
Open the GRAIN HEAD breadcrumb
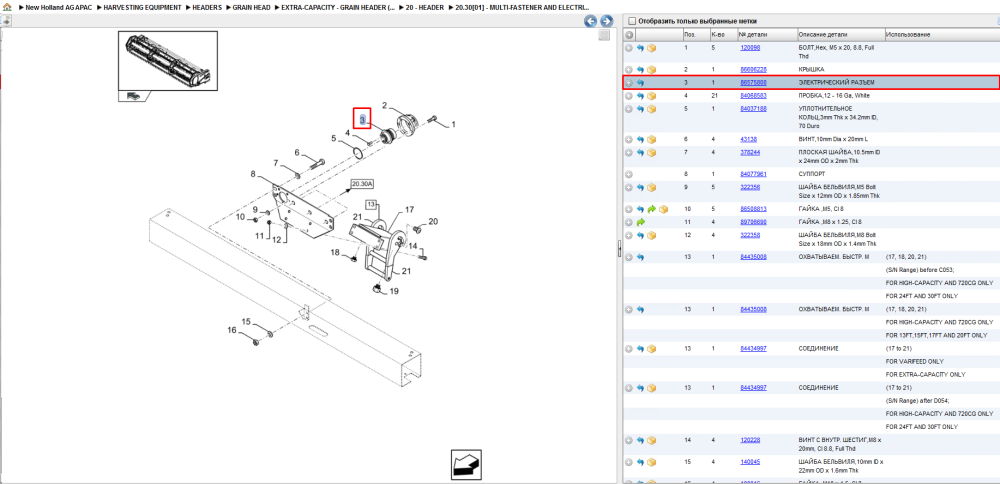pos(251,7)
